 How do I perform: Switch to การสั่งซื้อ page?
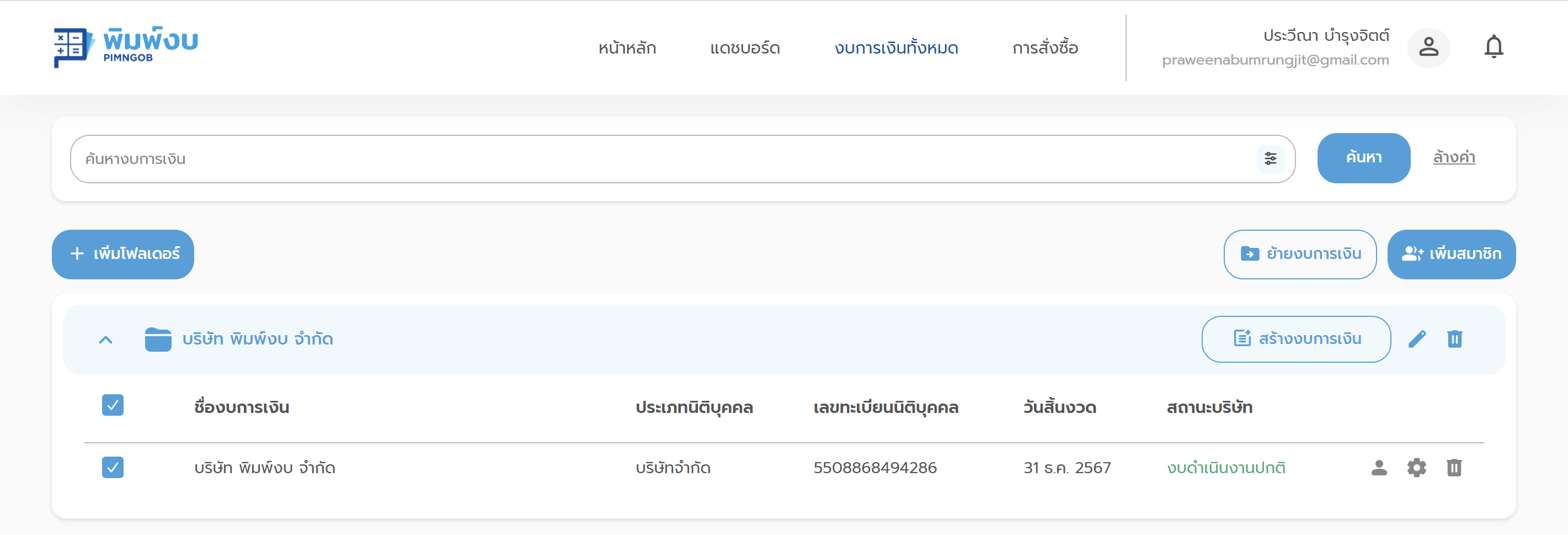click(1044, 47)
